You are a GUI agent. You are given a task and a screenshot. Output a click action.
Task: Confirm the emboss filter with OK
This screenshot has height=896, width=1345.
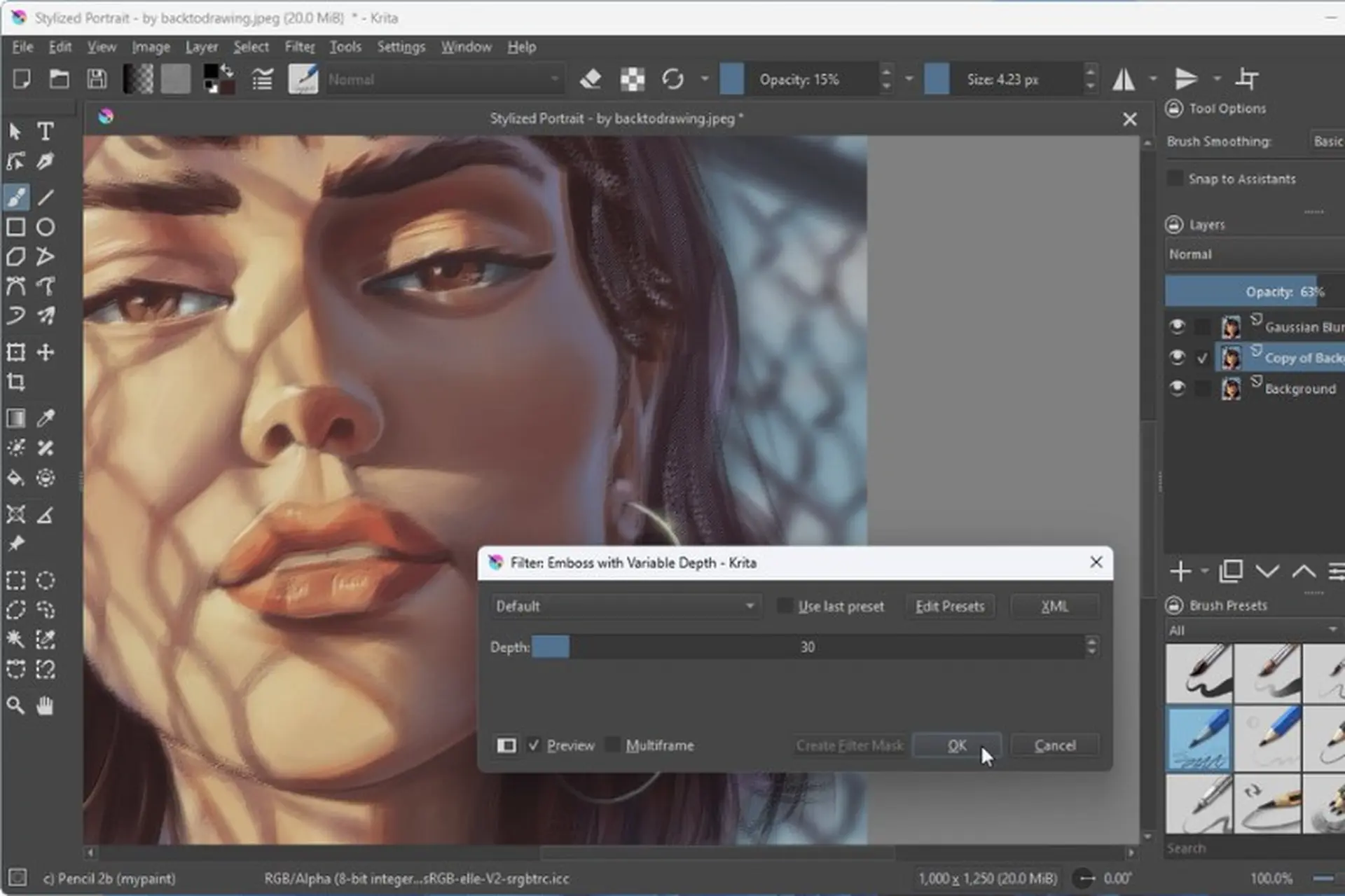coord(957,745)
